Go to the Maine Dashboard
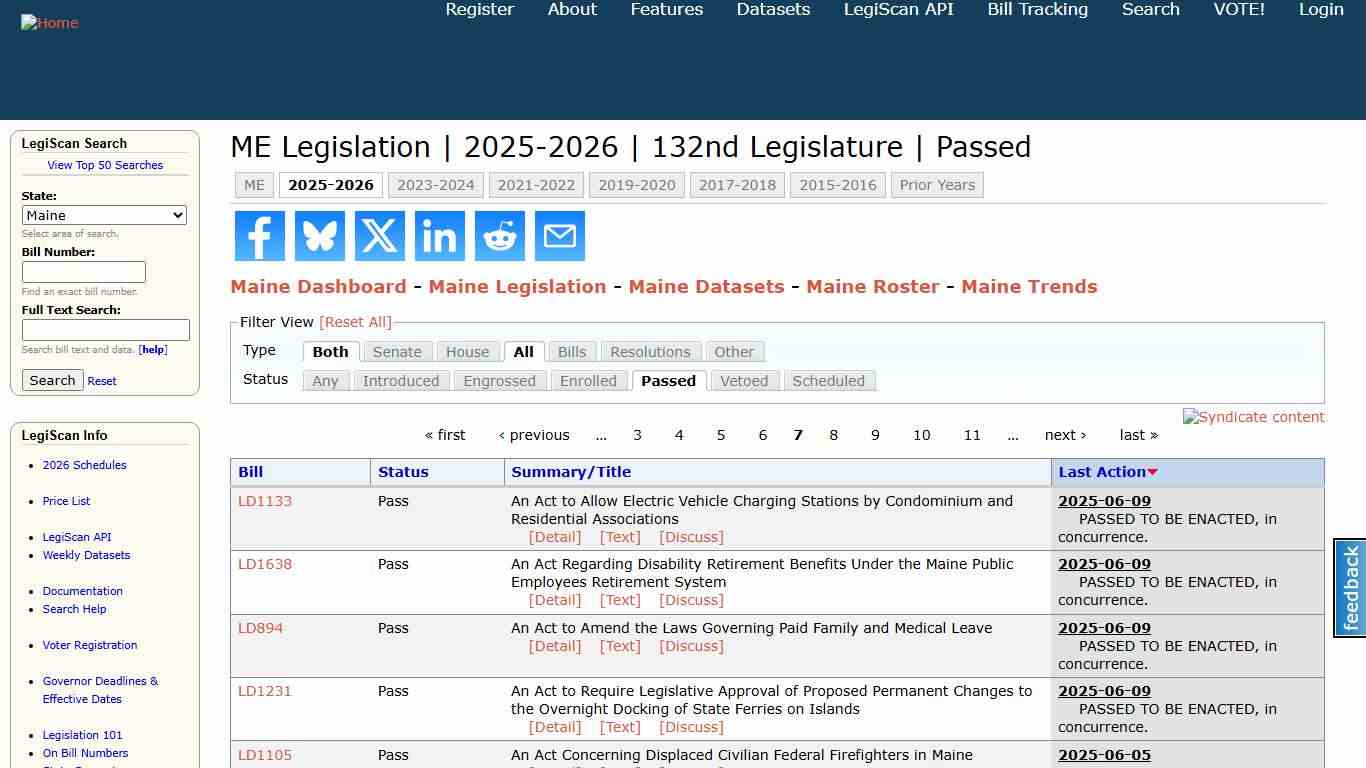 (318, 286)
